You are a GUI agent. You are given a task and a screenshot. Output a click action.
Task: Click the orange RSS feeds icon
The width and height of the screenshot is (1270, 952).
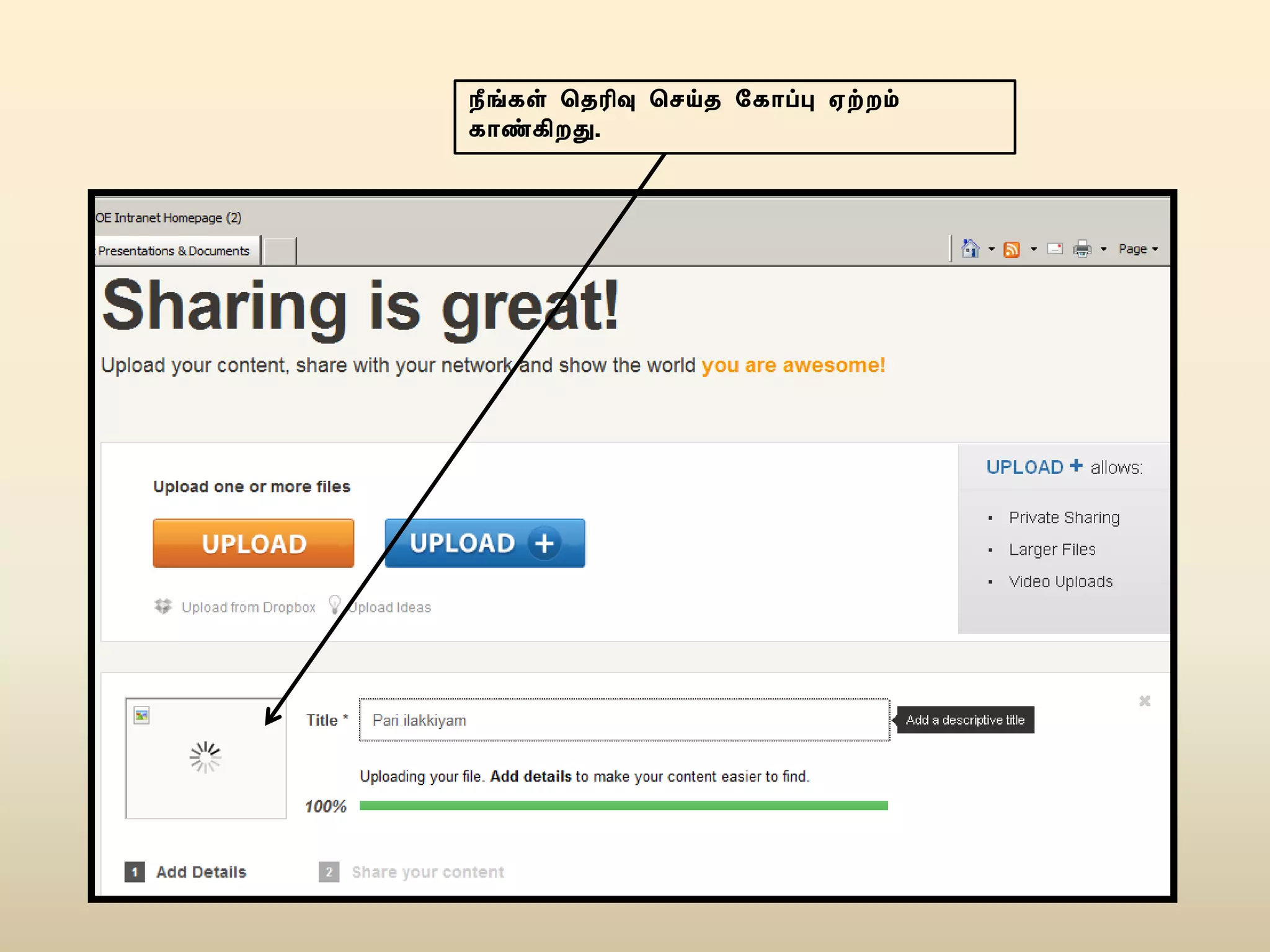[1011, 249]
